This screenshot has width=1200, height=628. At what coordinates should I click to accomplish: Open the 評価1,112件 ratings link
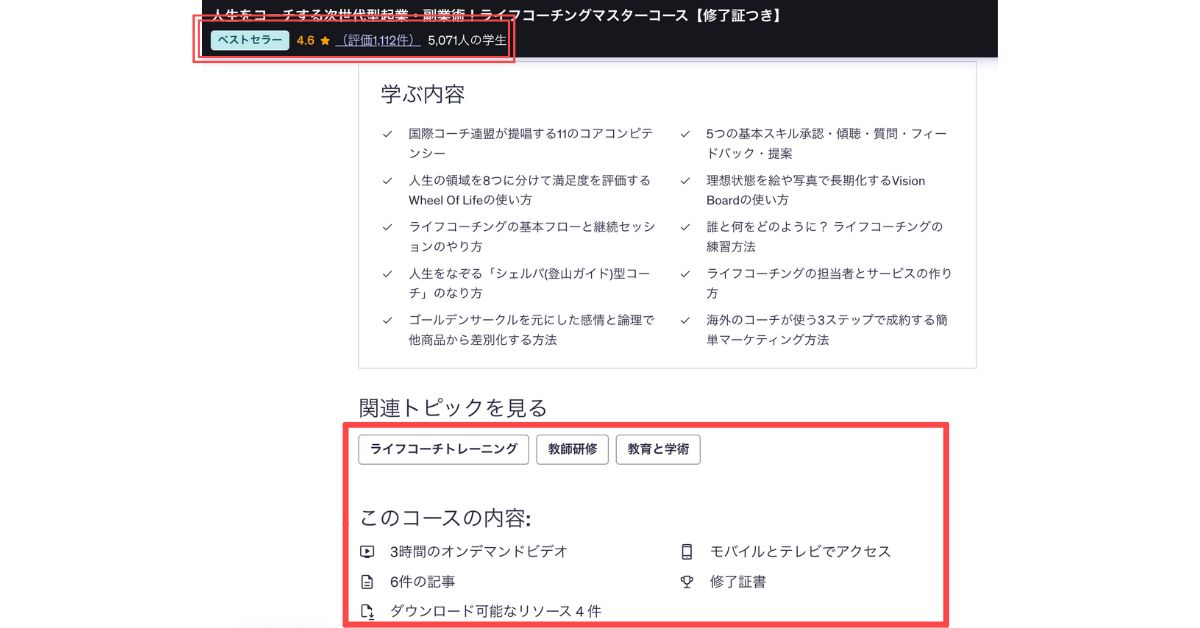[x=376, y=40]
